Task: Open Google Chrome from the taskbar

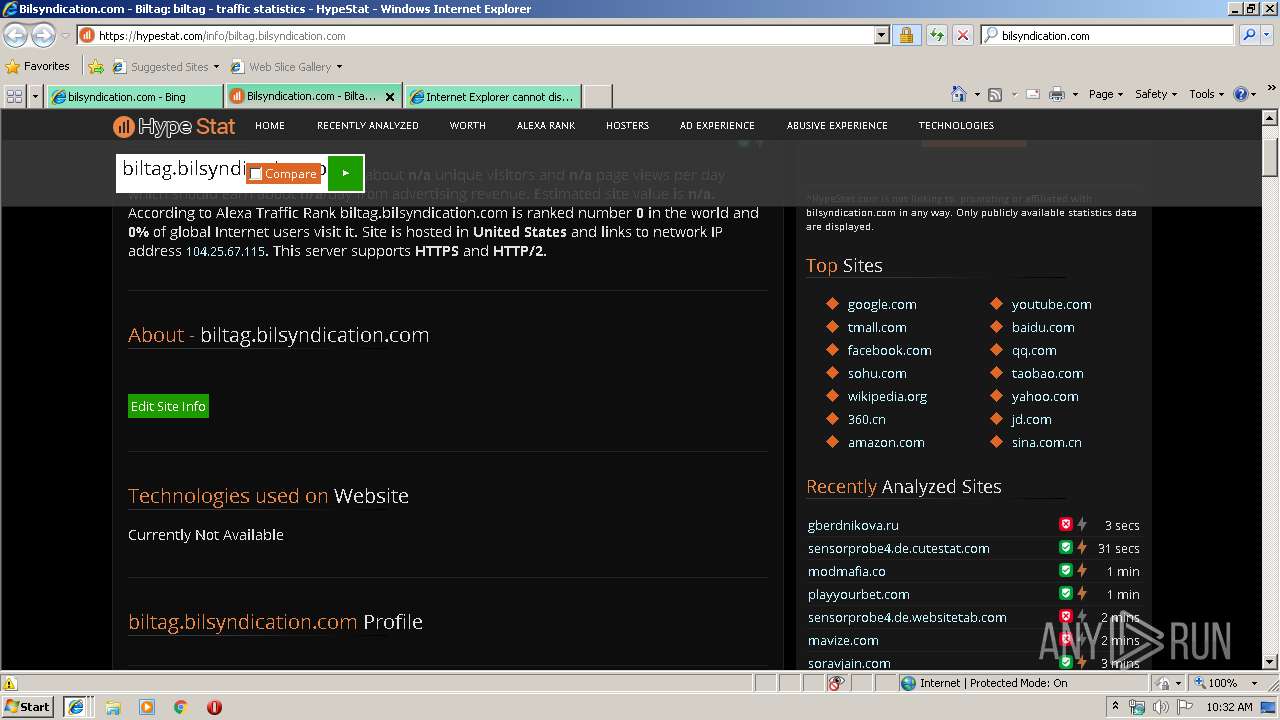Action: (x=181, y=706)
